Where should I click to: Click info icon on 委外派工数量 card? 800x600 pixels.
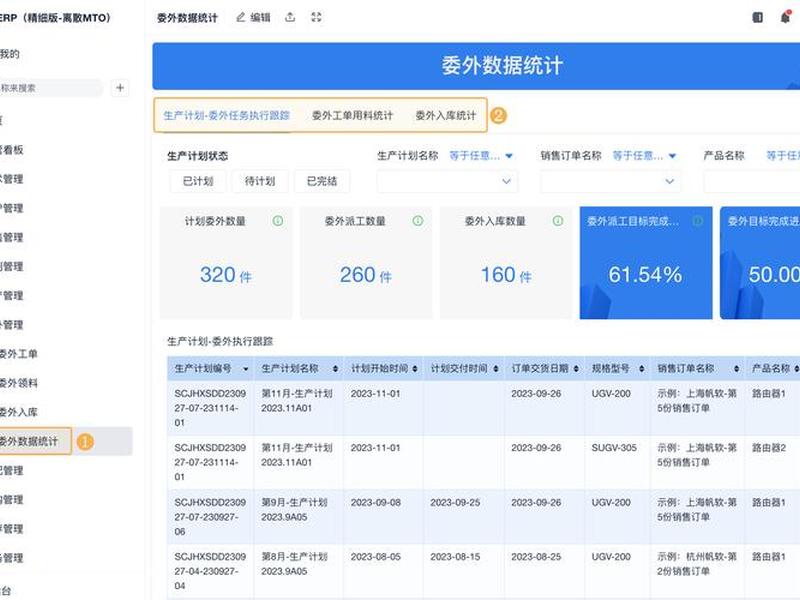tap(418, 221)
